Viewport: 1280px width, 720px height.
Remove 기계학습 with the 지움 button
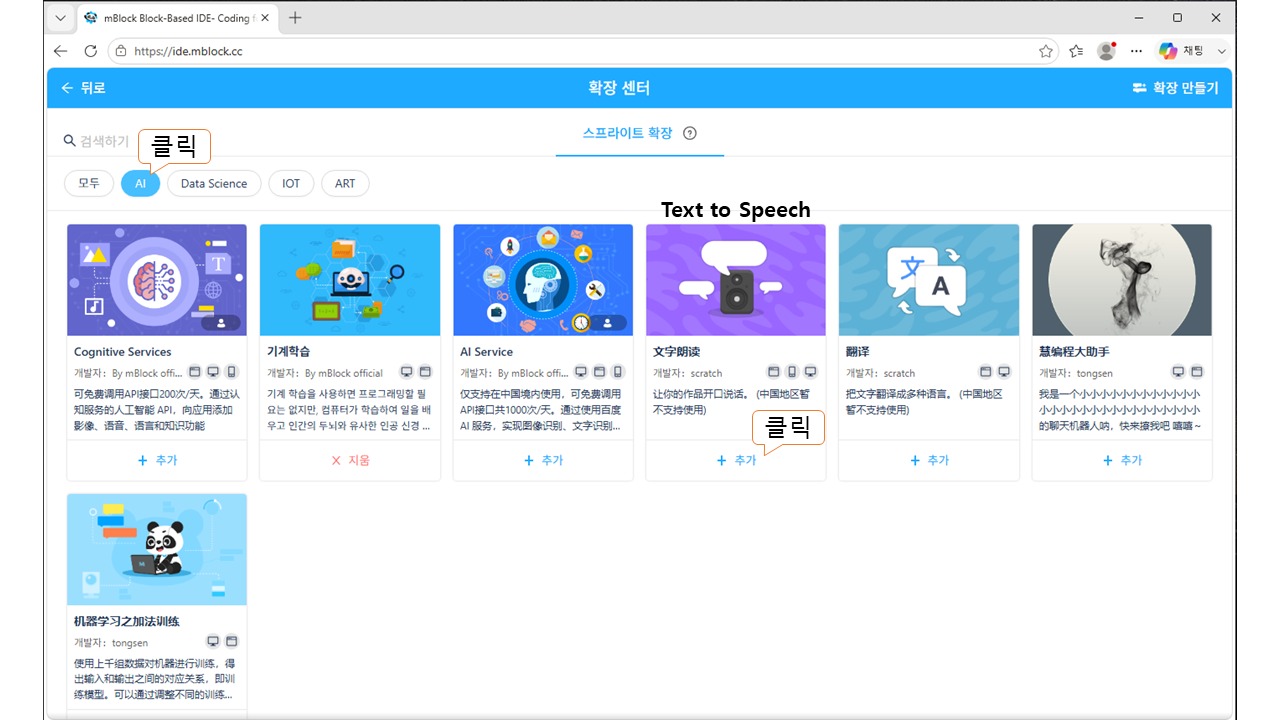[350, 460]
